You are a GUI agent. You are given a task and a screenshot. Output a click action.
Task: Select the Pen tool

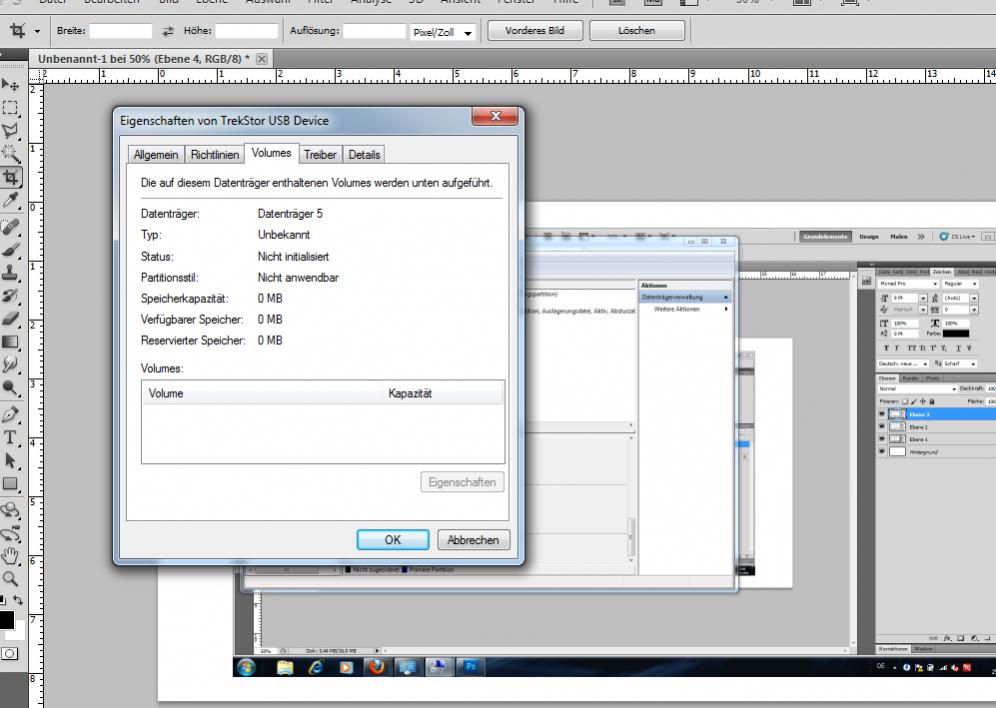[x=10, y=415]
